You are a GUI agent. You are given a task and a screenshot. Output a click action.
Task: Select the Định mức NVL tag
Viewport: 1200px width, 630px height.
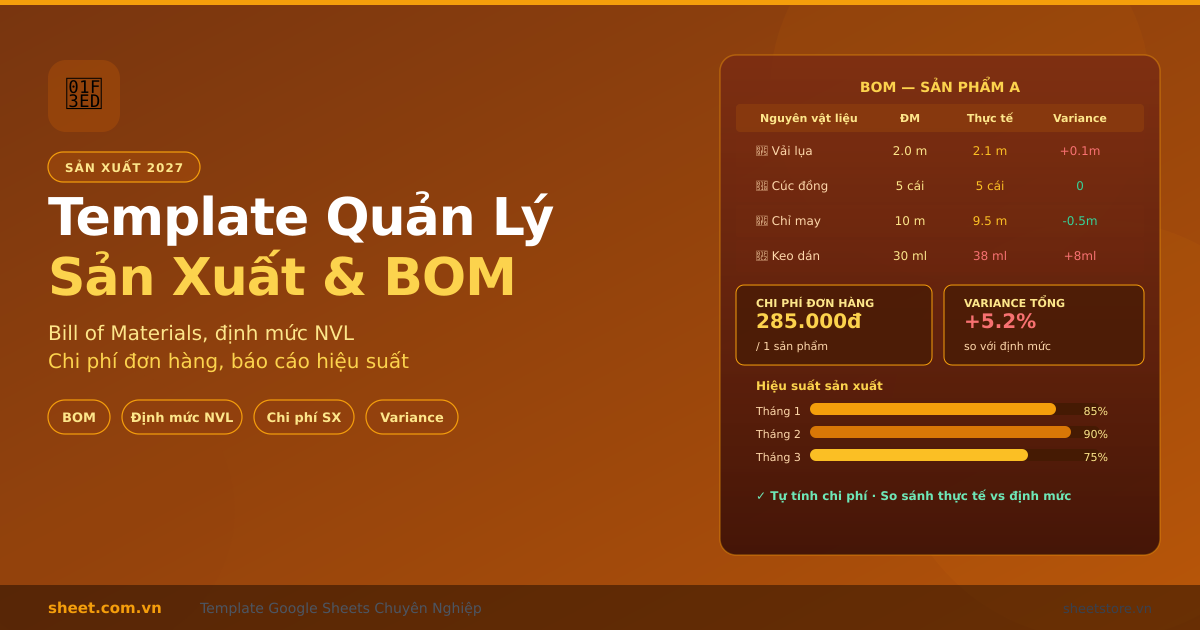tap(182, 417)
